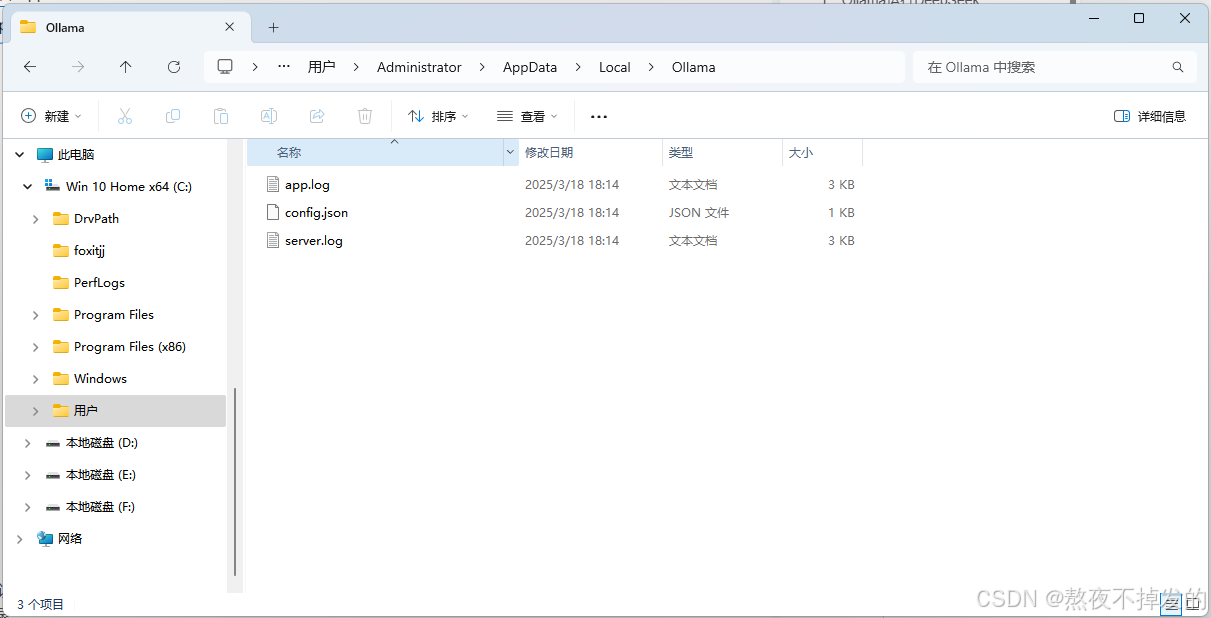This screenshot has height=618, width=1211.
Task: Click server.log modified date 2025/3/18 18:14
Action: coord(572,240)
